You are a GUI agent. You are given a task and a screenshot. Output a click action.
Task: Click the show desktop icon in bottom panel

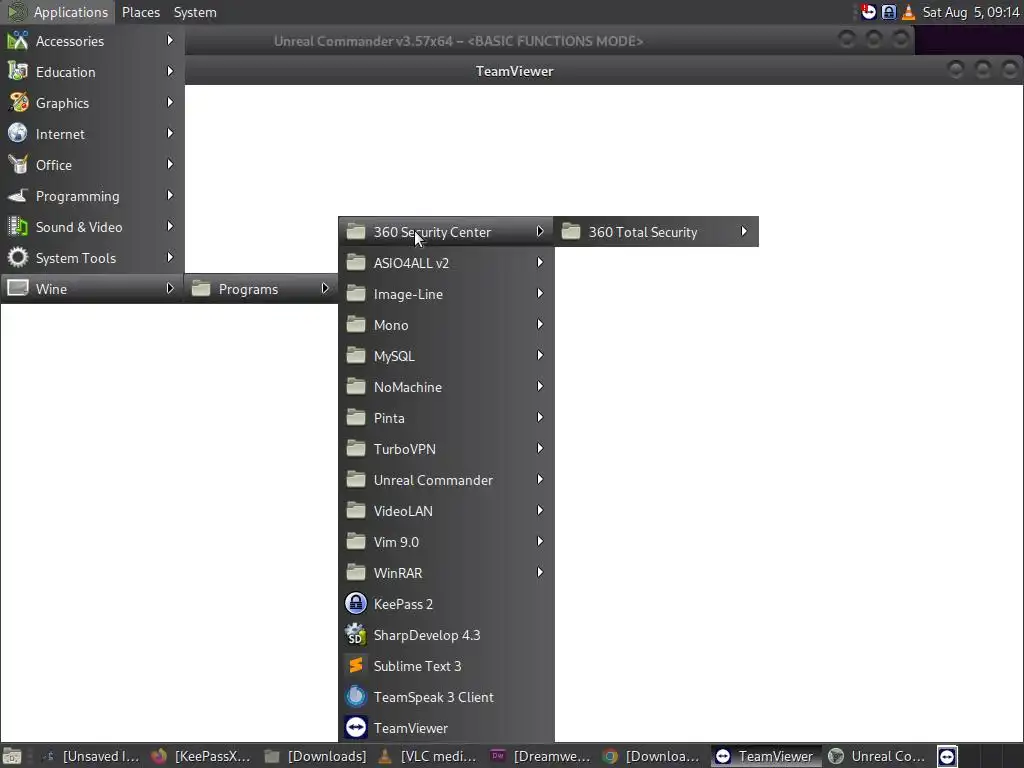click(x=12, y=756)
